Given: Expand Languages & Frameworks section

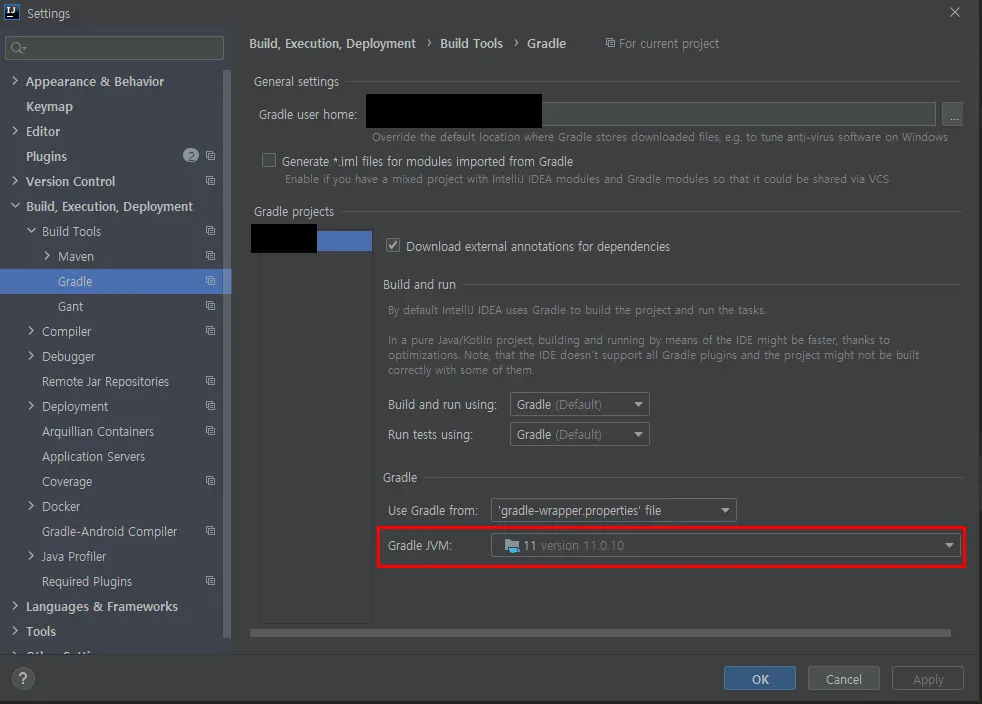Looking at the screenshot, I should (15, 606).
